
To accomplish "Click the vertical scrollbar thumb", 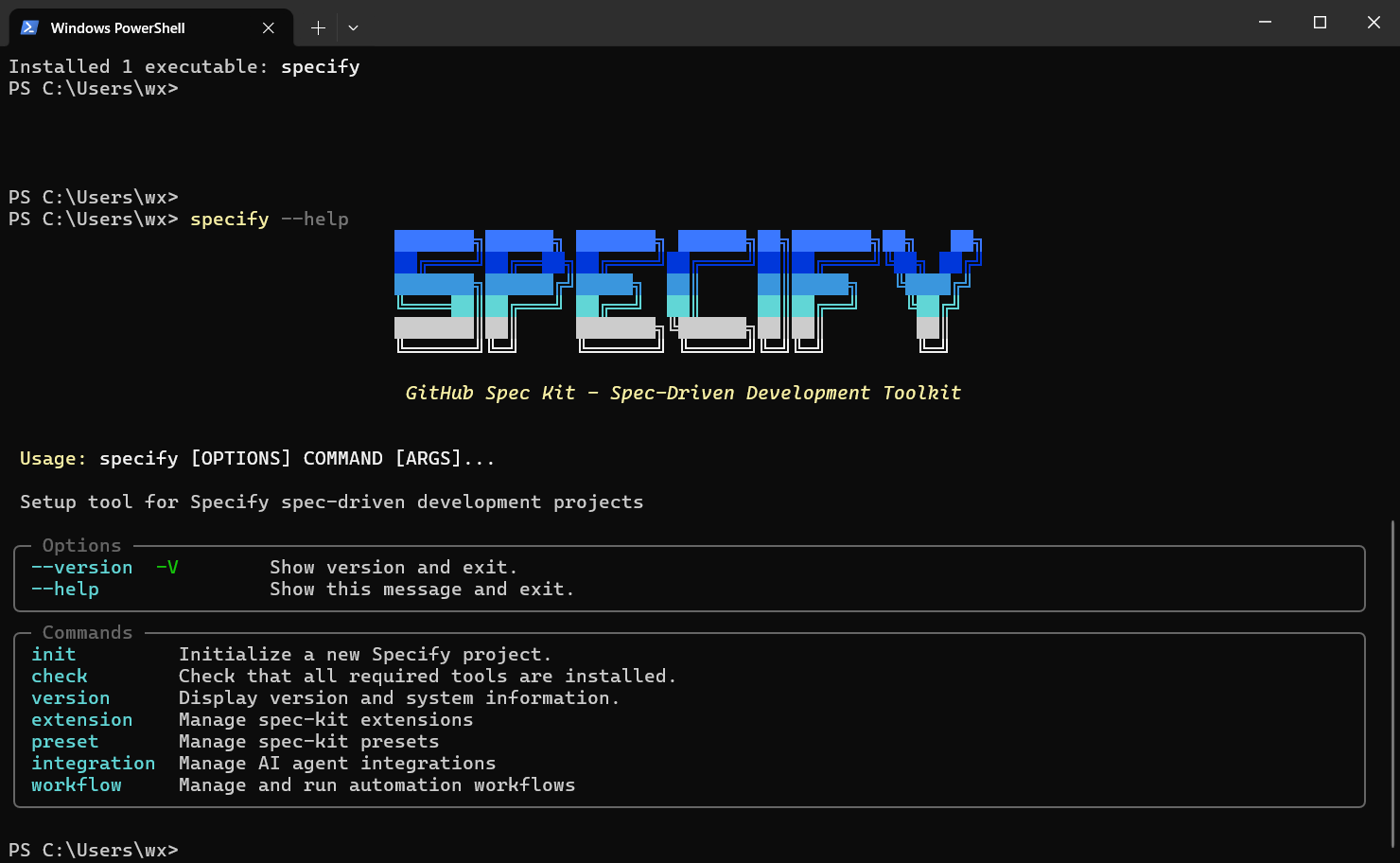I will (x=1393, y=683).
